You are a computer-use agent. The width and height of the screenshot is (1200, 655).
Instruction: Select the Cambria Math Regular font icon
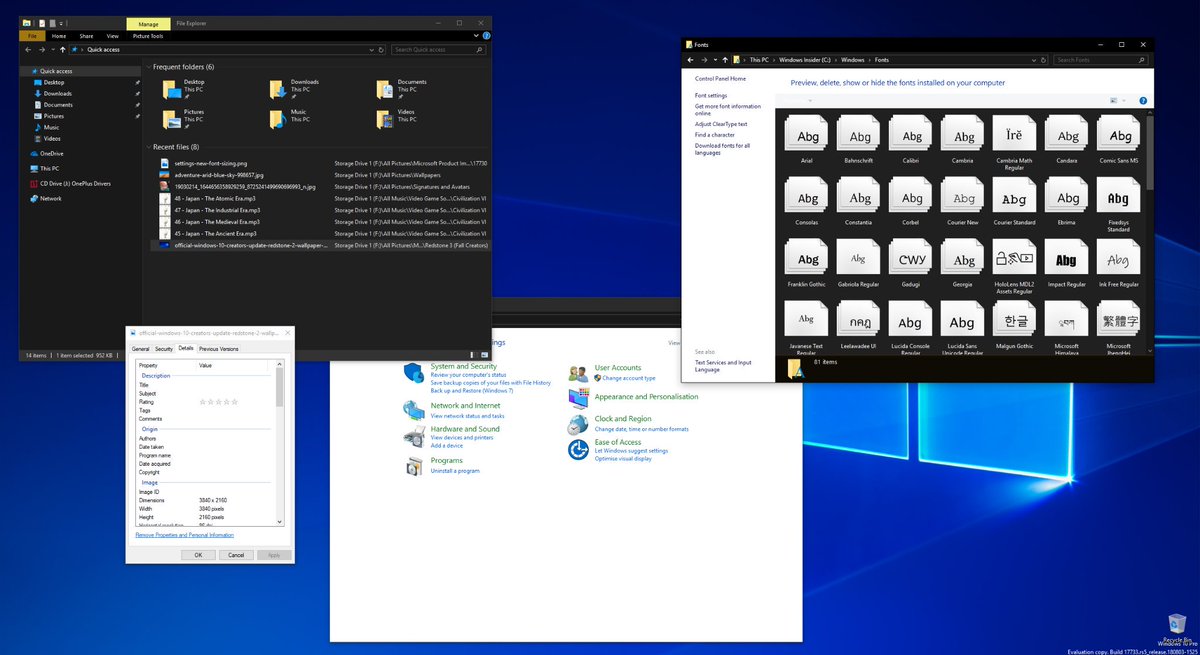click(1015, 134)
